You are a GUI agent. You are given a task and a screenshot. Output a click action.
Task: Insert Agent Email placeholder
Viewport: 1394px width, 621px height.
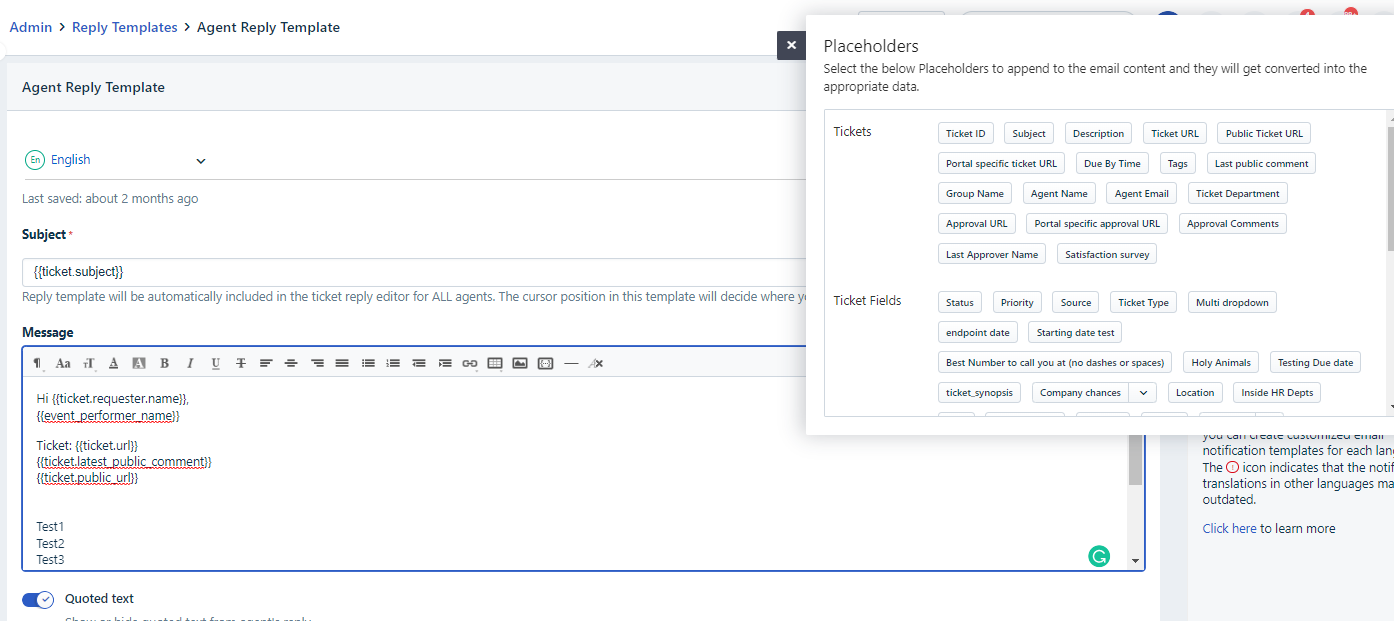coord(1142,194)
